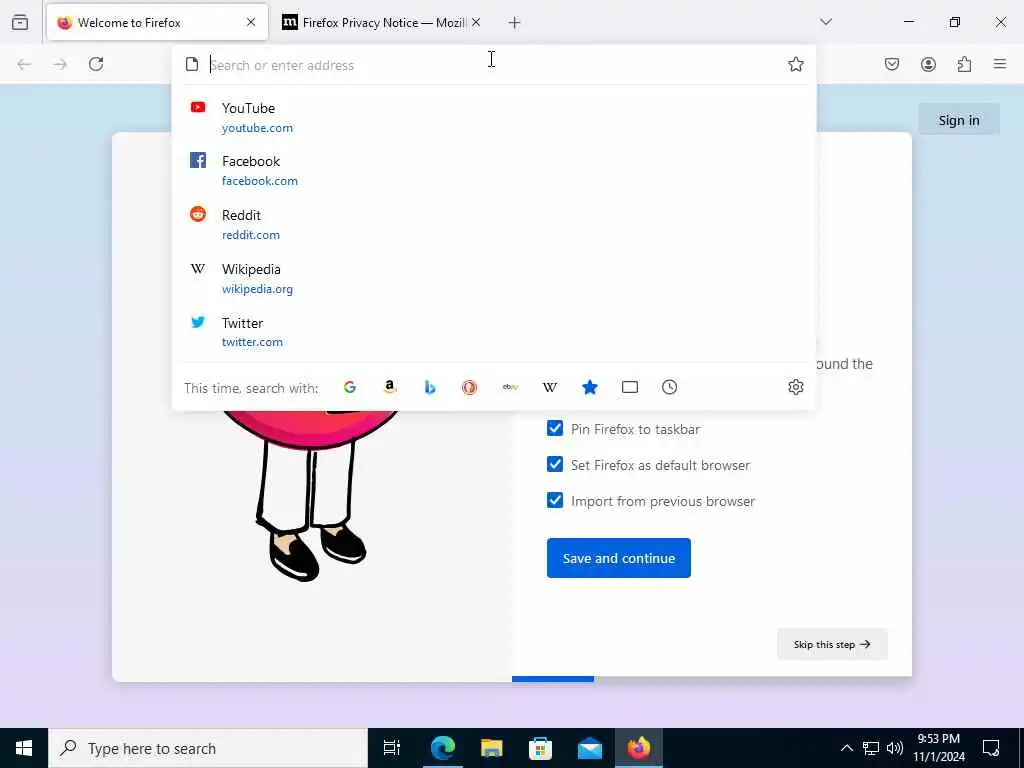
Task: Search this time with Bing
Action: [x=430, y=387]
